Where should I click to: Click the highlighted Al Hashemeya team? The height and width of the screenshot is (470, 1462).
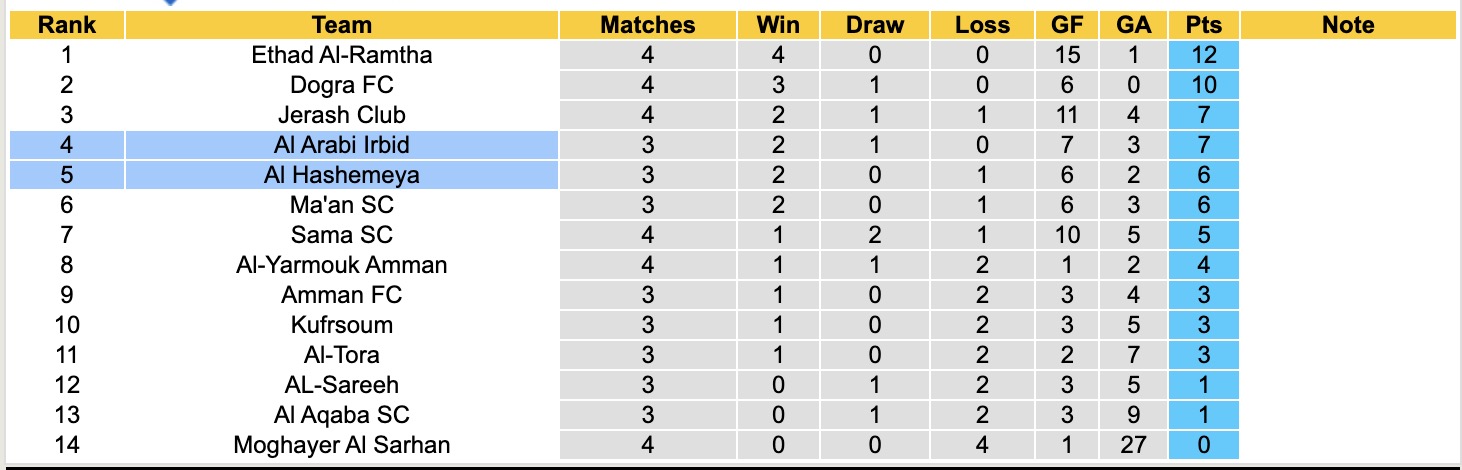click(x=341, y=175)
